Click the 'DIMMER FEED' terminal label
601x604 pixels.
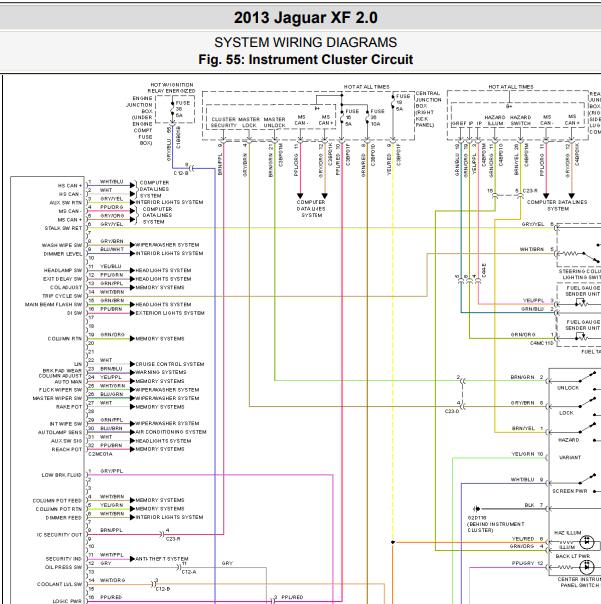point(64,518)
